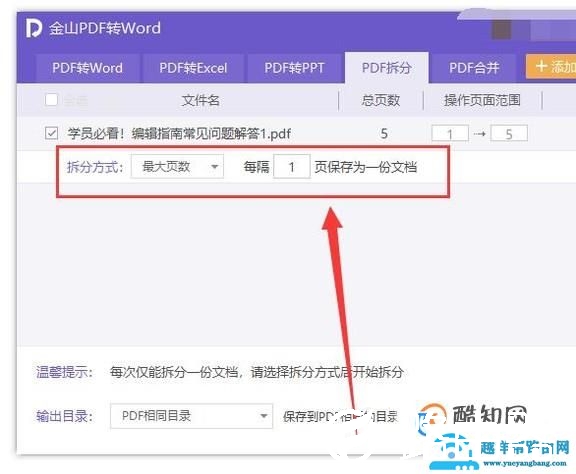
Task: Uncheck the 学员必看 pdf file checkbox
Action: (x=51, y=133)
